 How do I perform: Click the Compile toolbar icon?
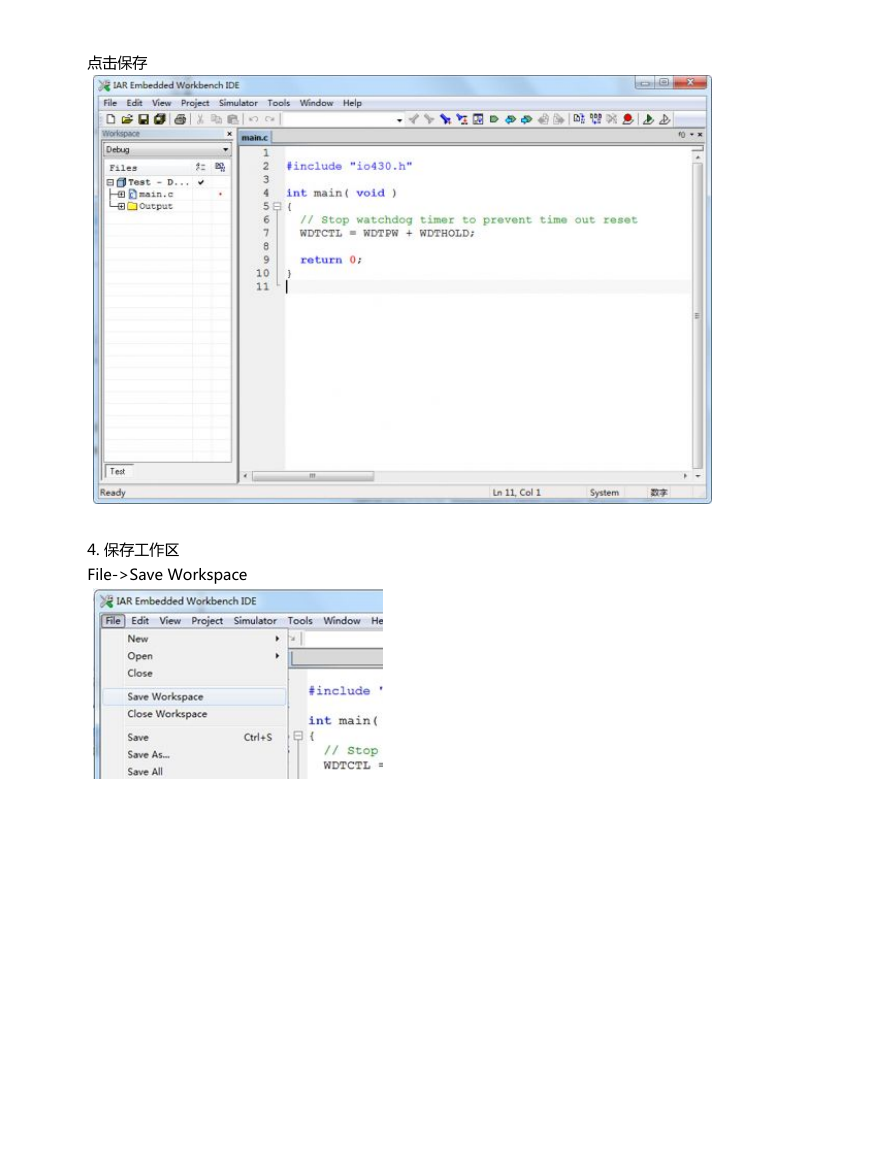(x=579, y=119)
